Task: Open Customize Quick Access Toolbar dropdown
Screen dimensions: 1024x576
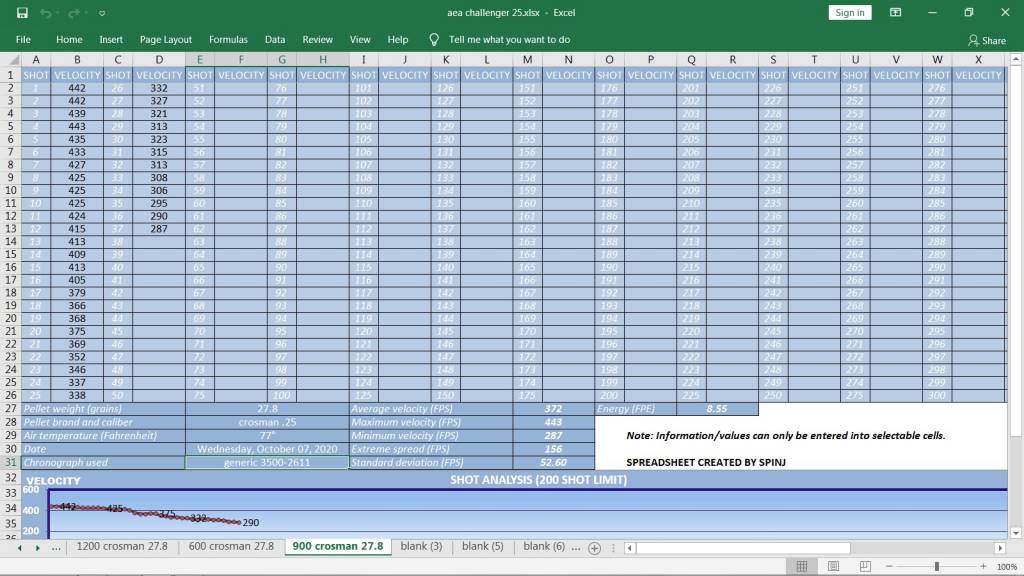Action: [102, 13]
